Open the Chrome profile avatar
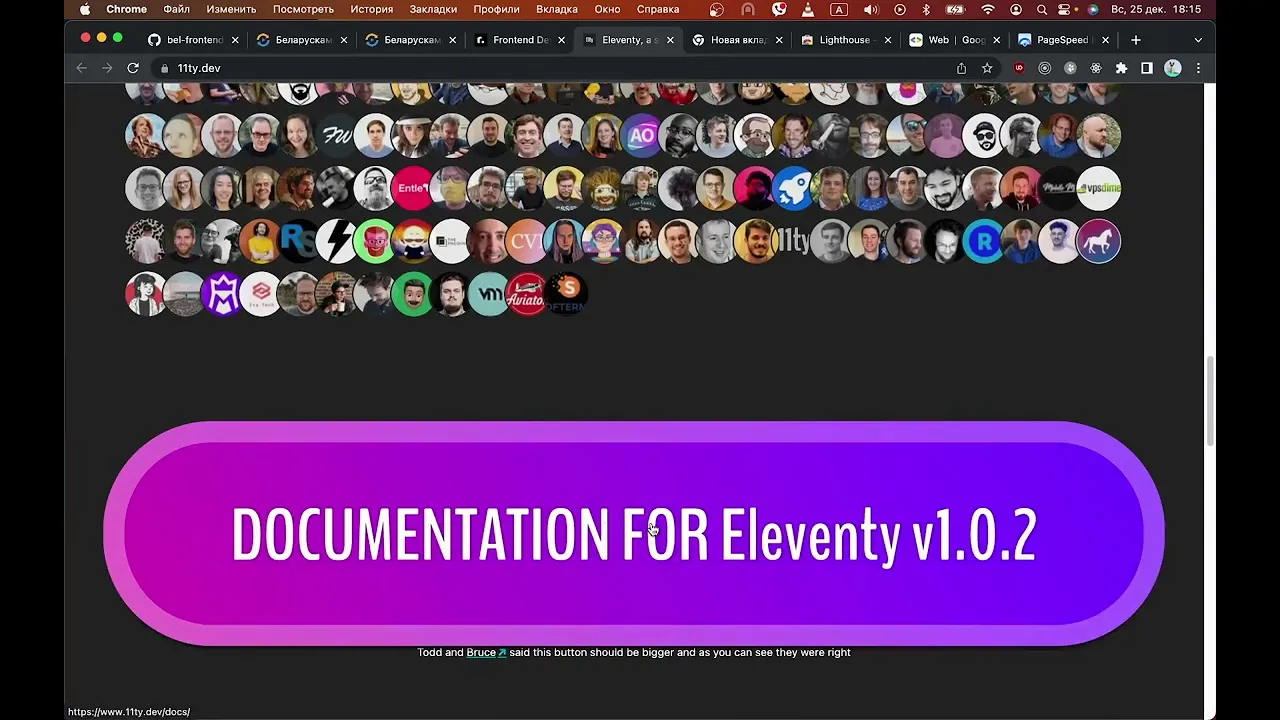The height and width of the screenshot is (720, 1280). point(1173,68)
